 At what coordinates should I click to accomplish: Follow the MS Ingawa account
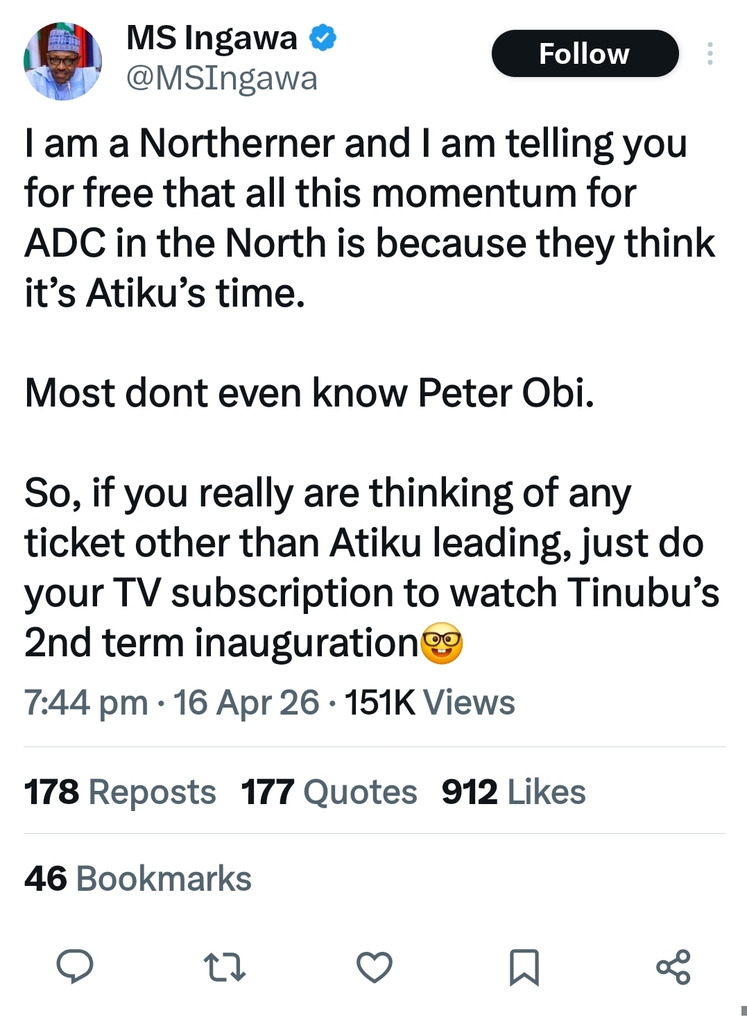tap(584, 54)
